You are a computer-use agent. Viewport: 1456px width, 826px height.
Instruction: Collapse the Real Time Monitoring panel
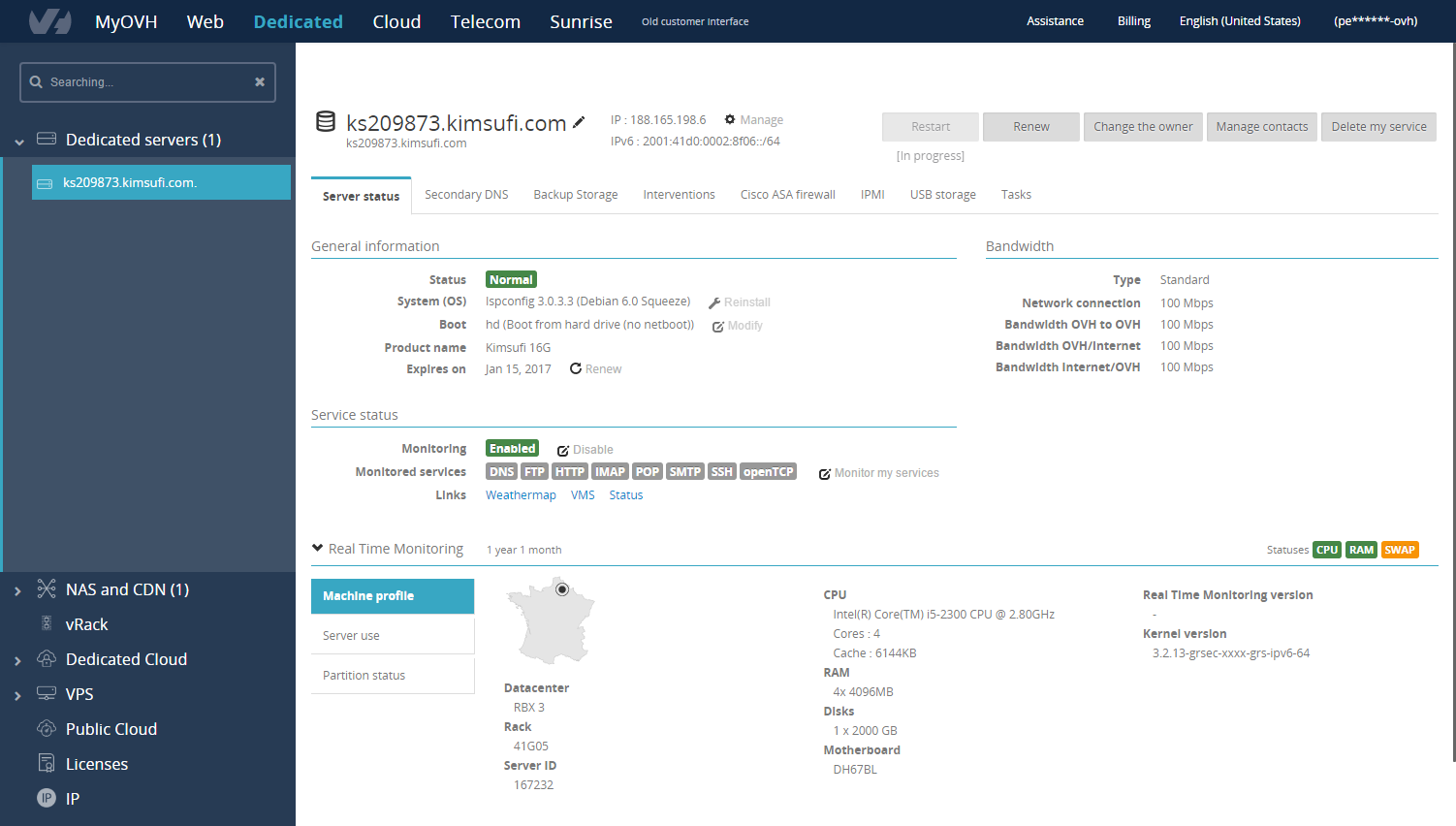tap(317, 548)
